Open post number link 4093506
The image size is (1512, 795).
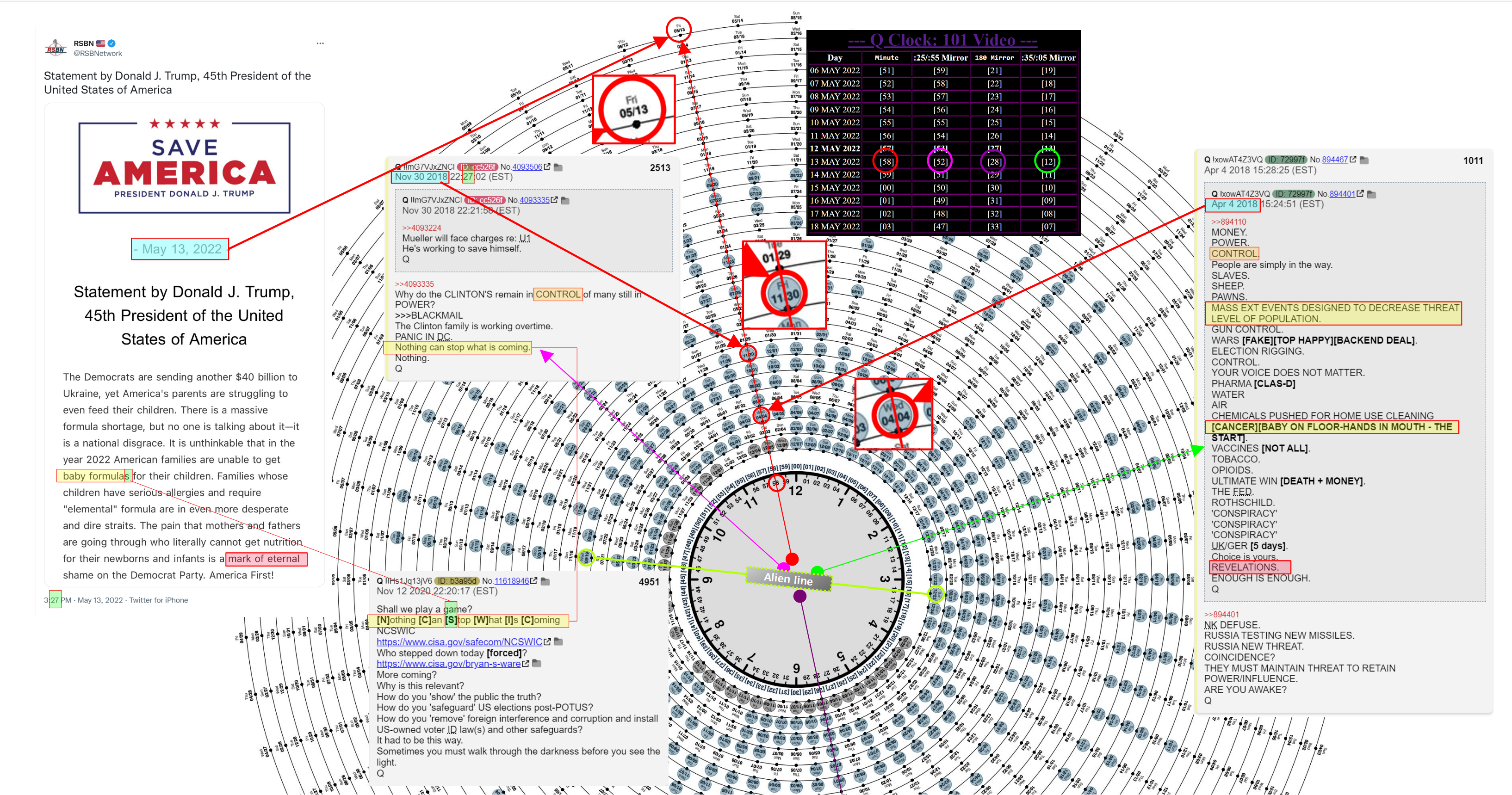coord(527,167)
